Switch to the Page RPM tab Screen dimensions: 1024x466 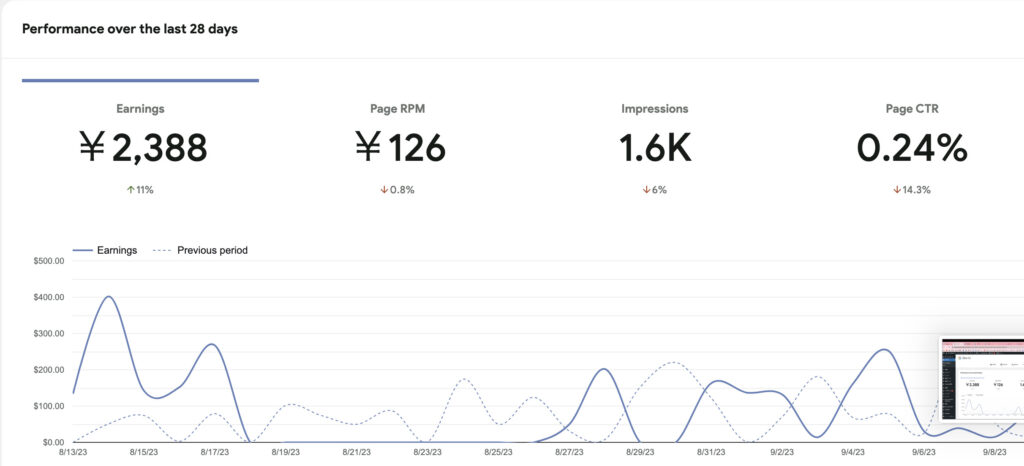point(399,109)
